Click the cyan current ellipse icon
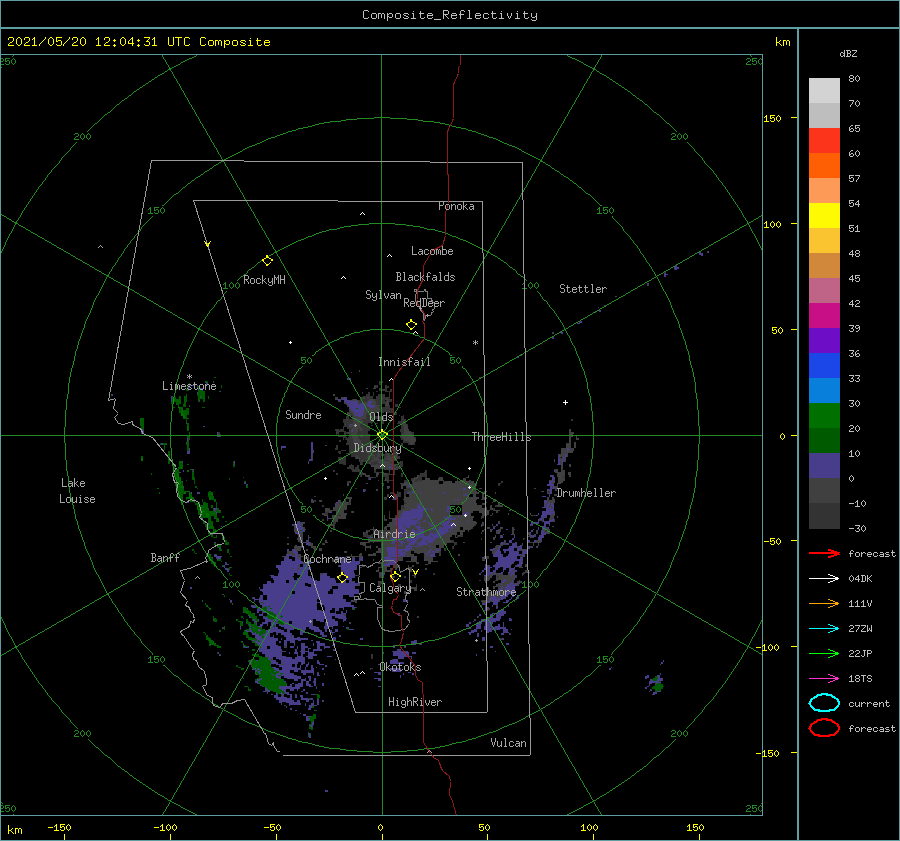Viewport: 900px width, 841px height. click(824, 703)
